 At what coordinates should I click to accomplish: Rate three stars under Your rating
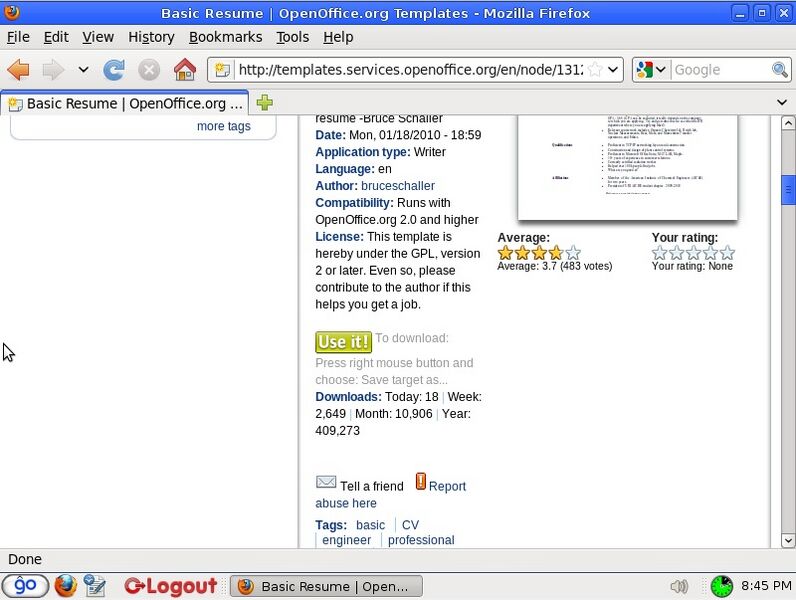coord(693,253)
